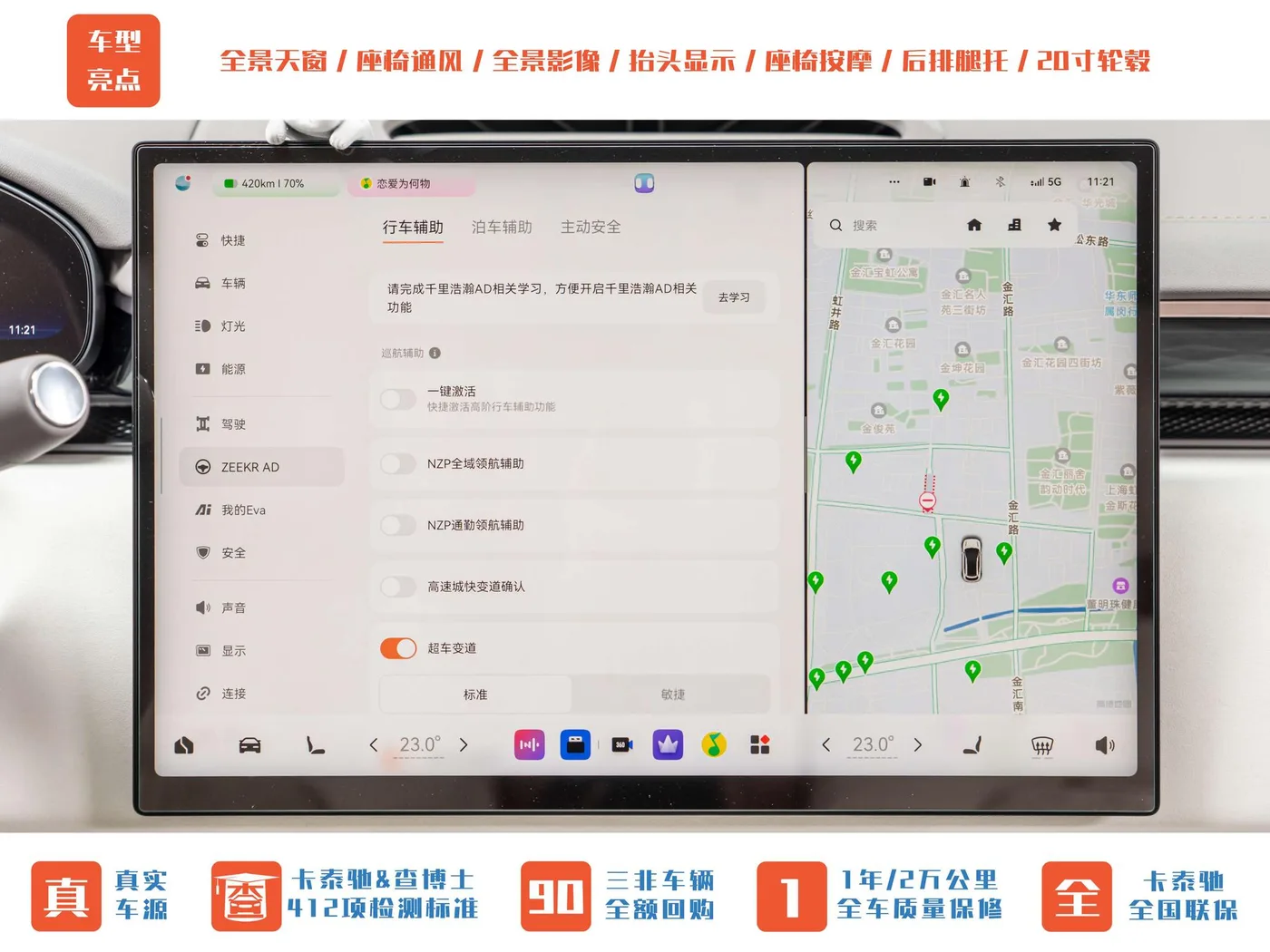This screenshot has height=952, width=1270.
Task: Switch to the 主动安全 tab
Action: [591, 227]
